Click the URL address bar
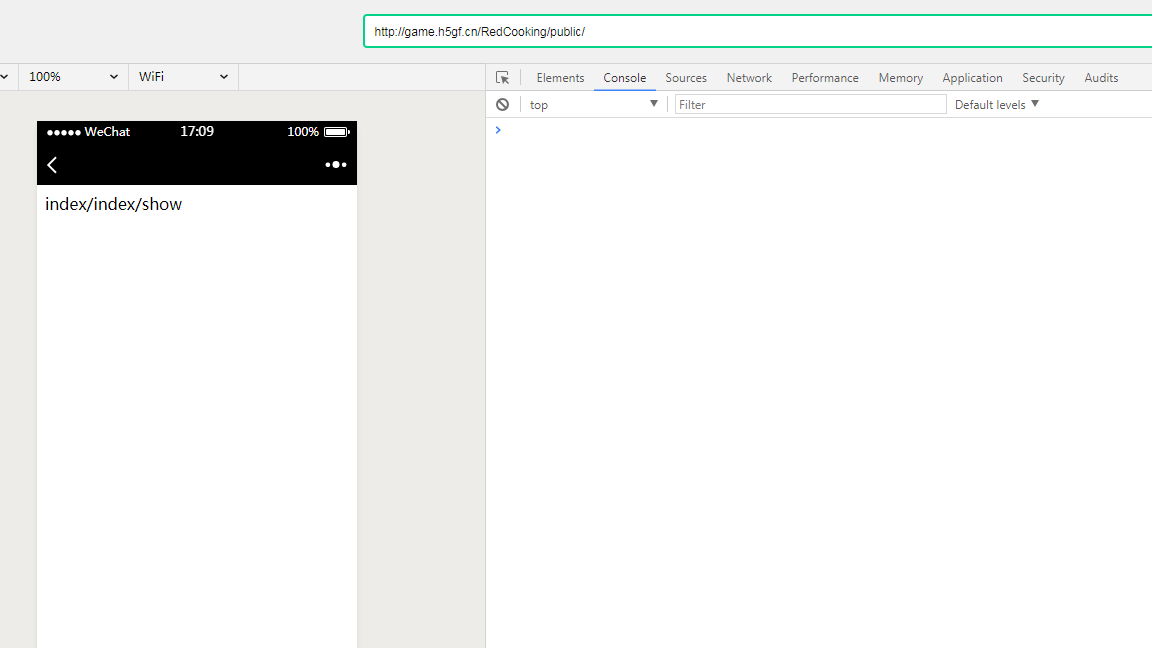Image resolution: width=1152 pixels, height=648 pixels. (758, 32)
